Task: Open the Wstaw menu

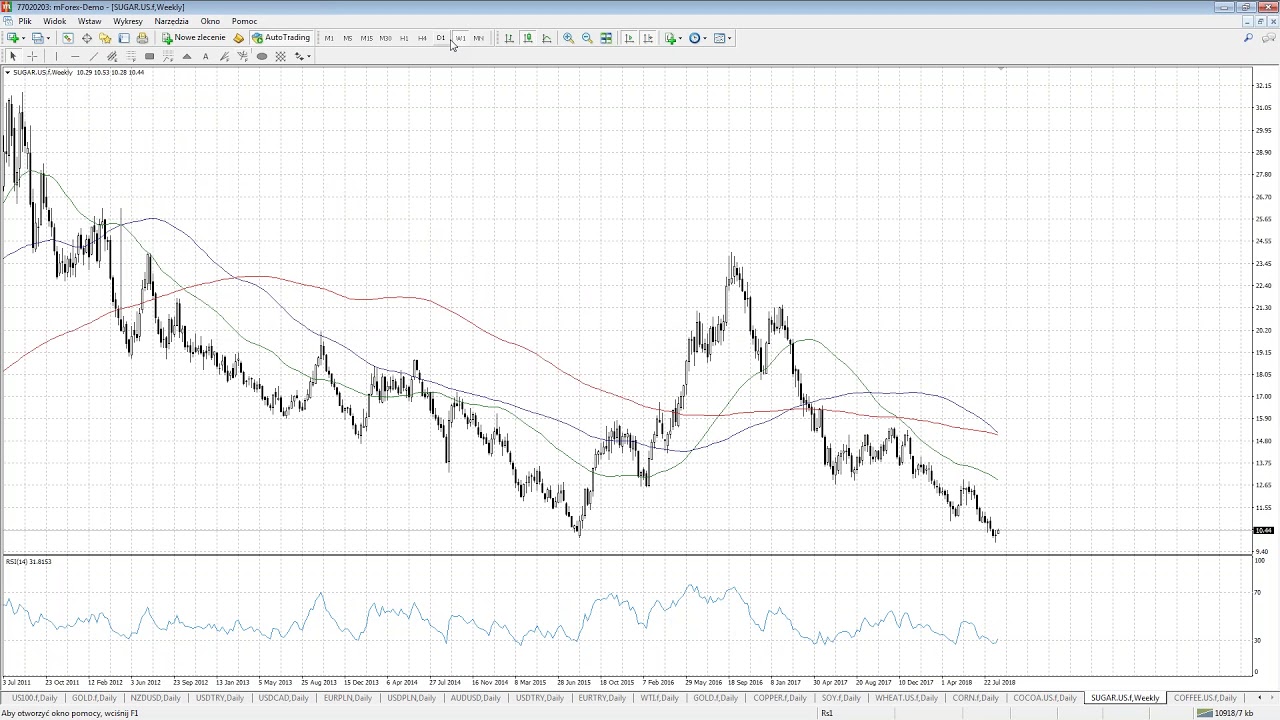Action: coord(89,21)
